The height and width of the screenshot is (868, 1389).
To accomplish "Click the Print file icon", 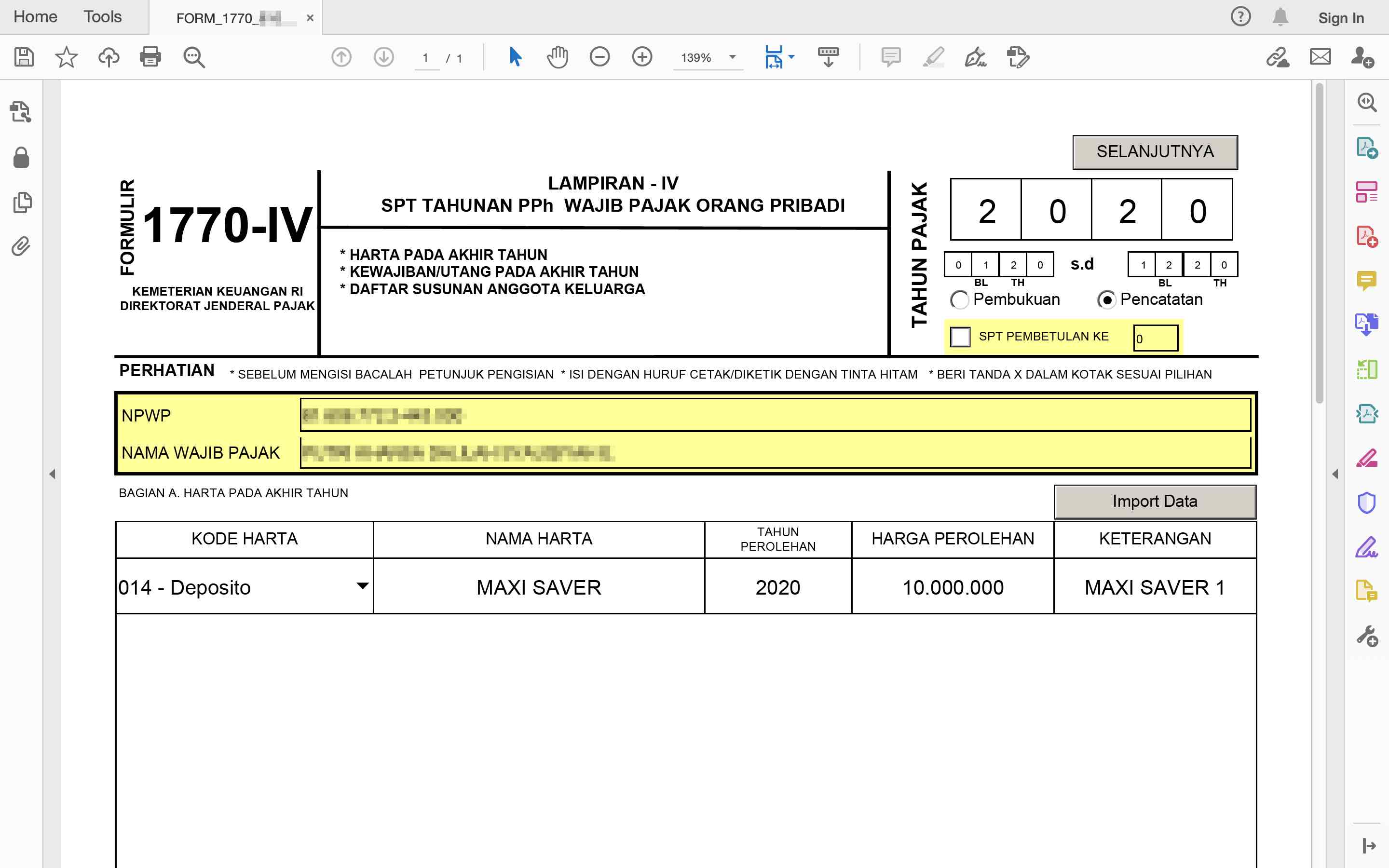I will click(150, 57).
